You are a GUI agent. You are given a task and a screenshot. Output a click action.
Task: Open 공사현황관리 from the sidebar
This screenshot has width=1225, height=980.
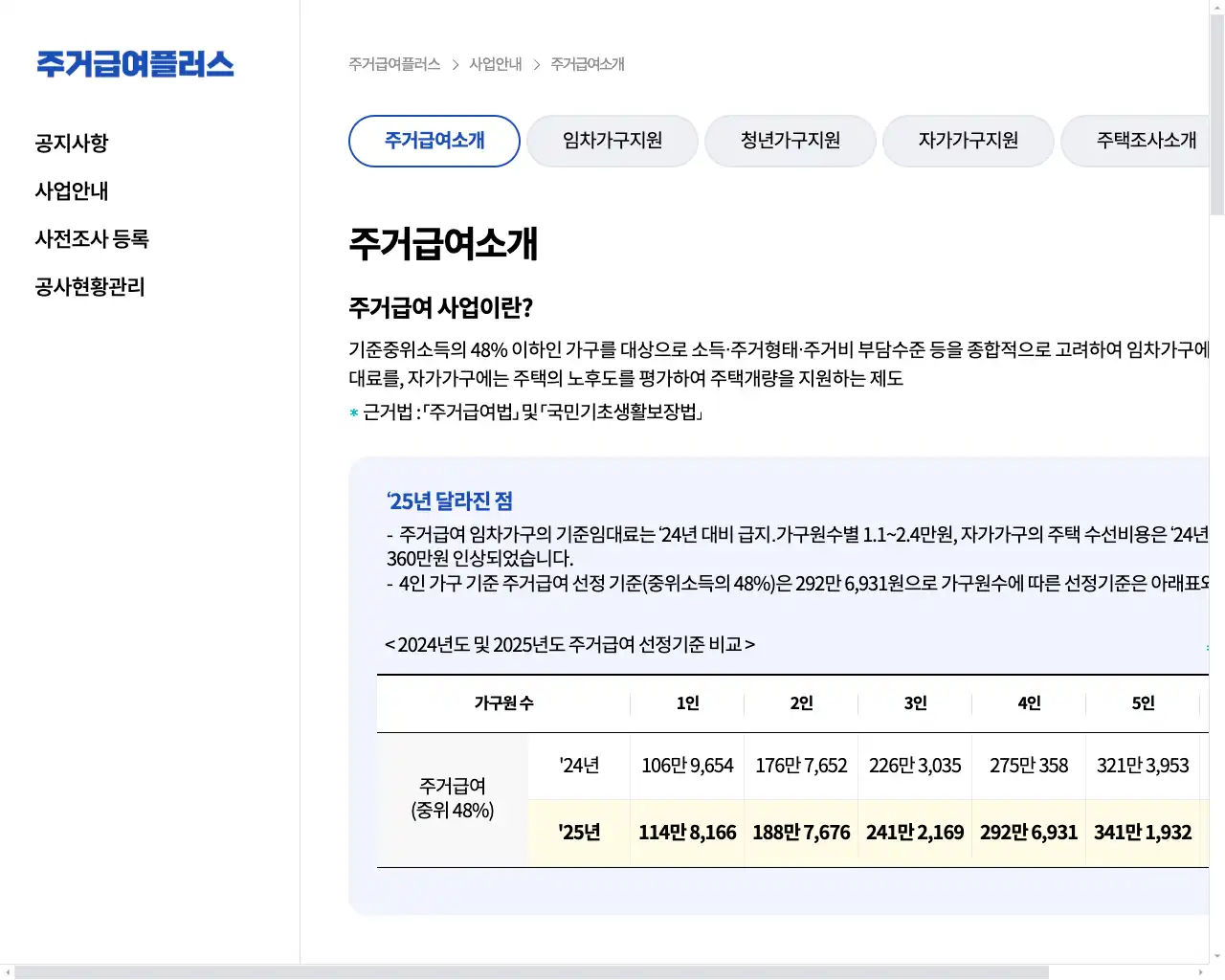coord(89,286)
